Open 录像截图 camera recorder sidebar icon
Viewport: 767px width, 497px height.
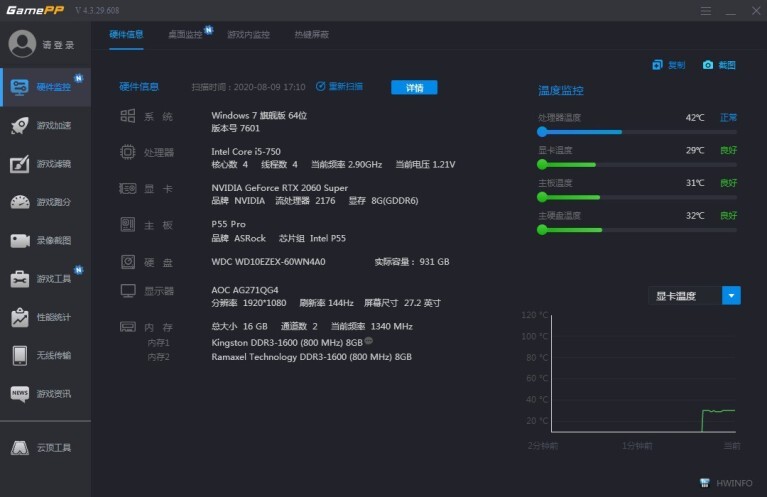20,241
